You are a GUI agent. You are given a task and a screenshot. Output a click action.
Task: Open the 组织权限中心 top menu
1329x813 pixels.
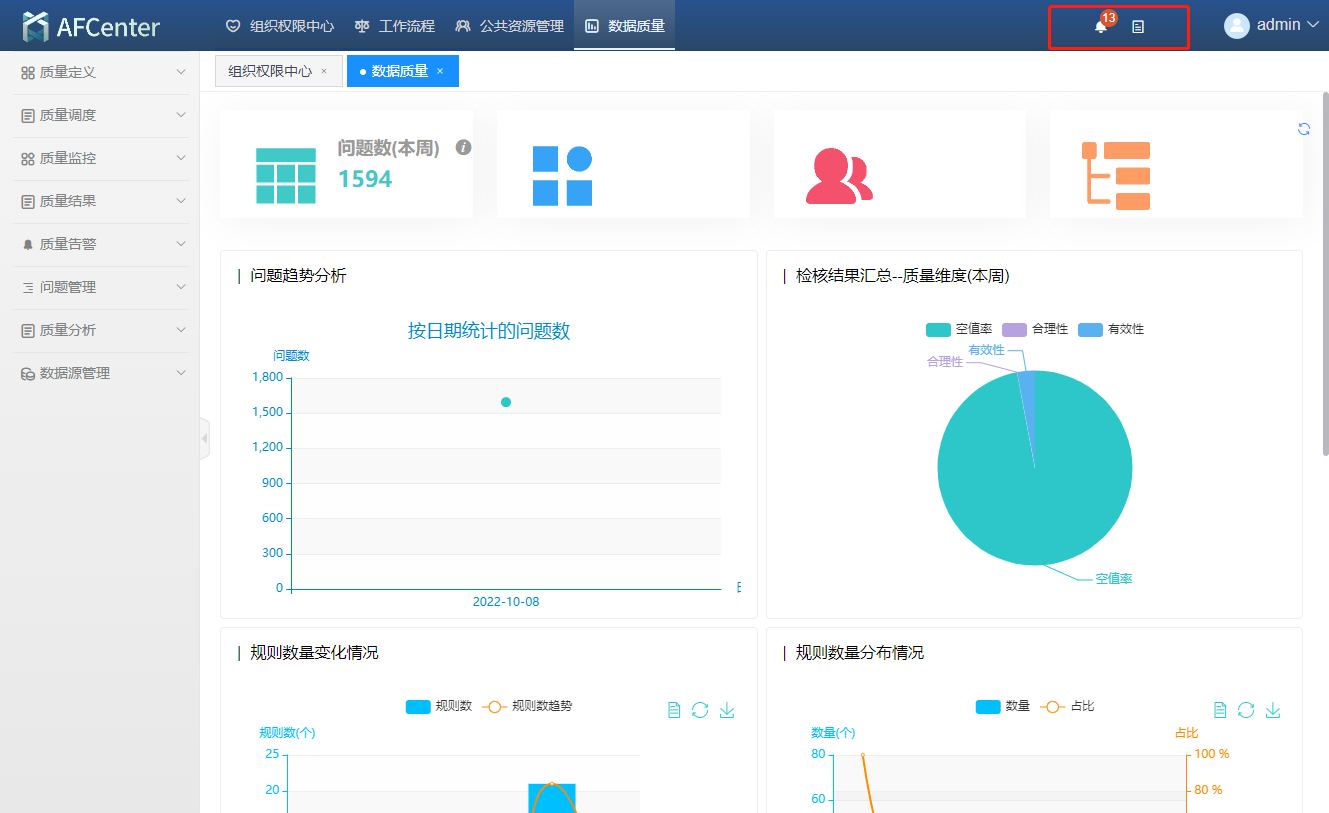tap(280, 26)
